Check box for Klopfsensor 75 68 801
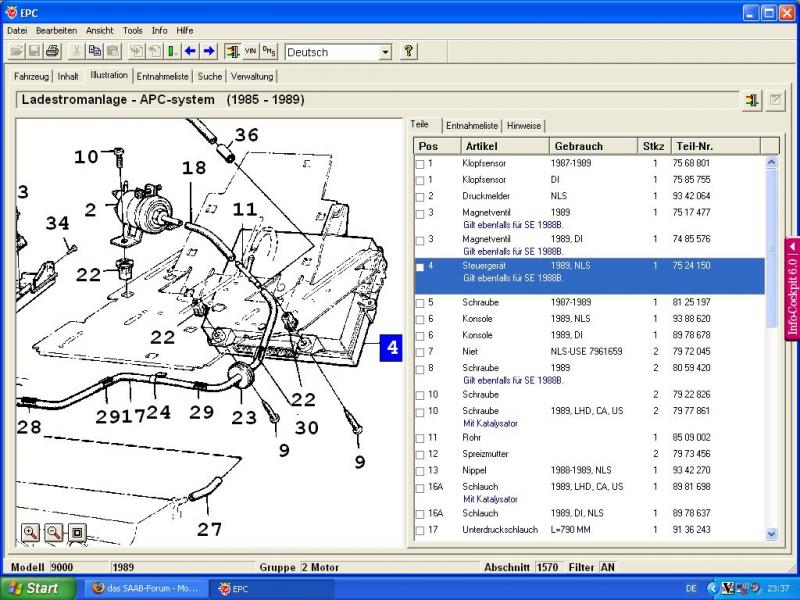The height and width of the screenshot is (600, 800). pos(420,164)
